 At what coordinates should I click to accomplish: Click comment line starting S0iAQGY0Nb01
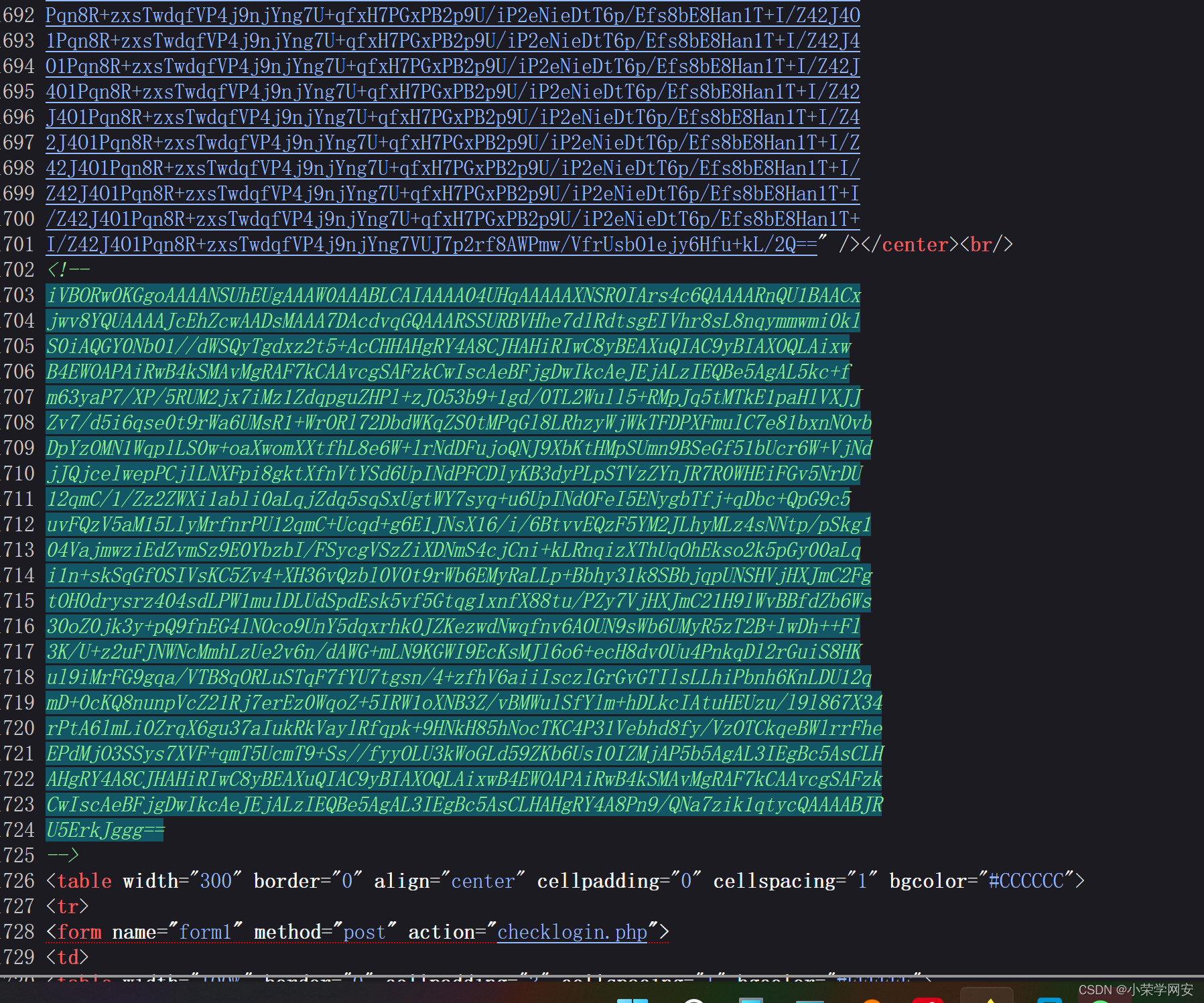click(x=448, y=346)
